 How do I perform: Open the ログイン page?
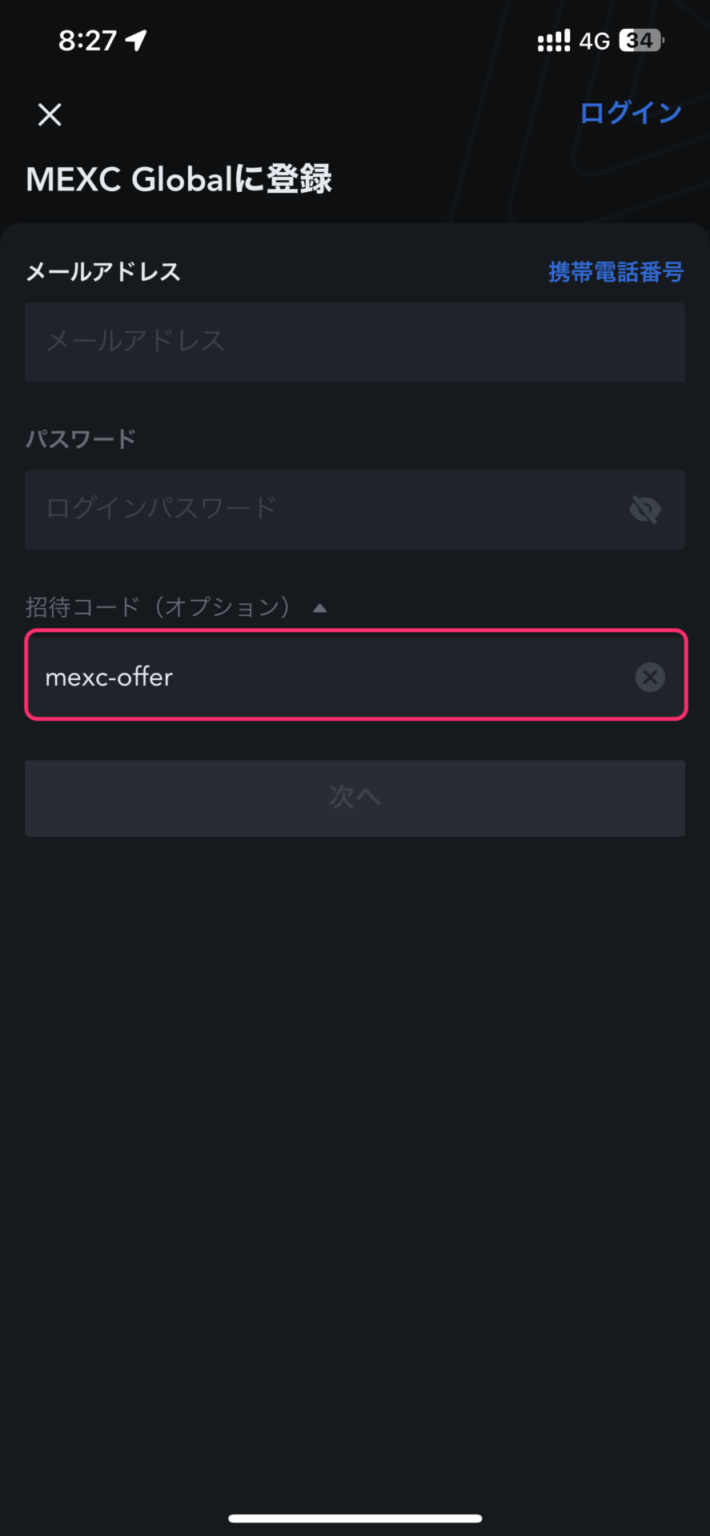[x=629, y=112]
